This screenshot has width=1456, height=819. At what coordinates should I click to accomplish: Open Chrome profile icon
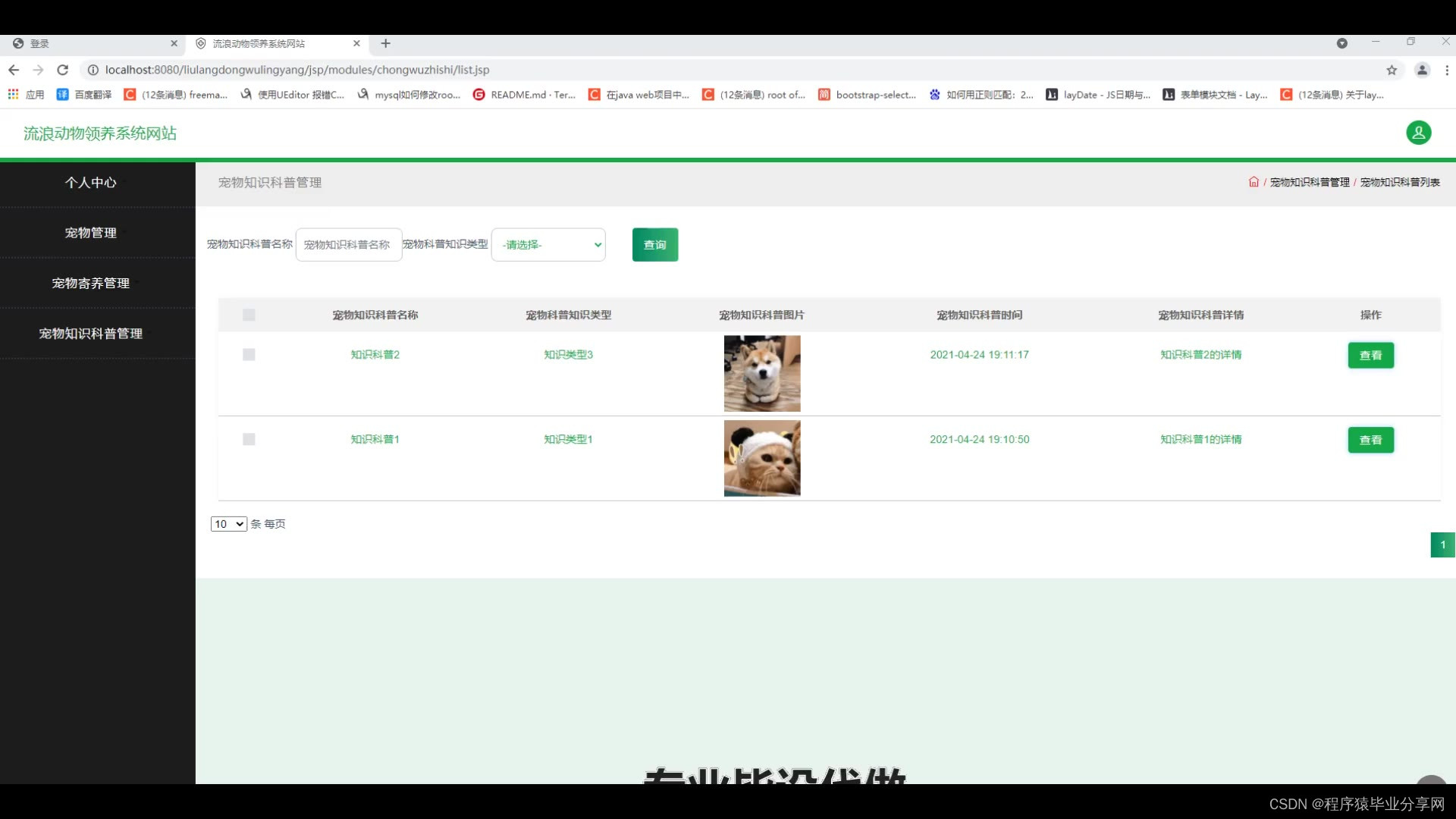pos(1422,70)
